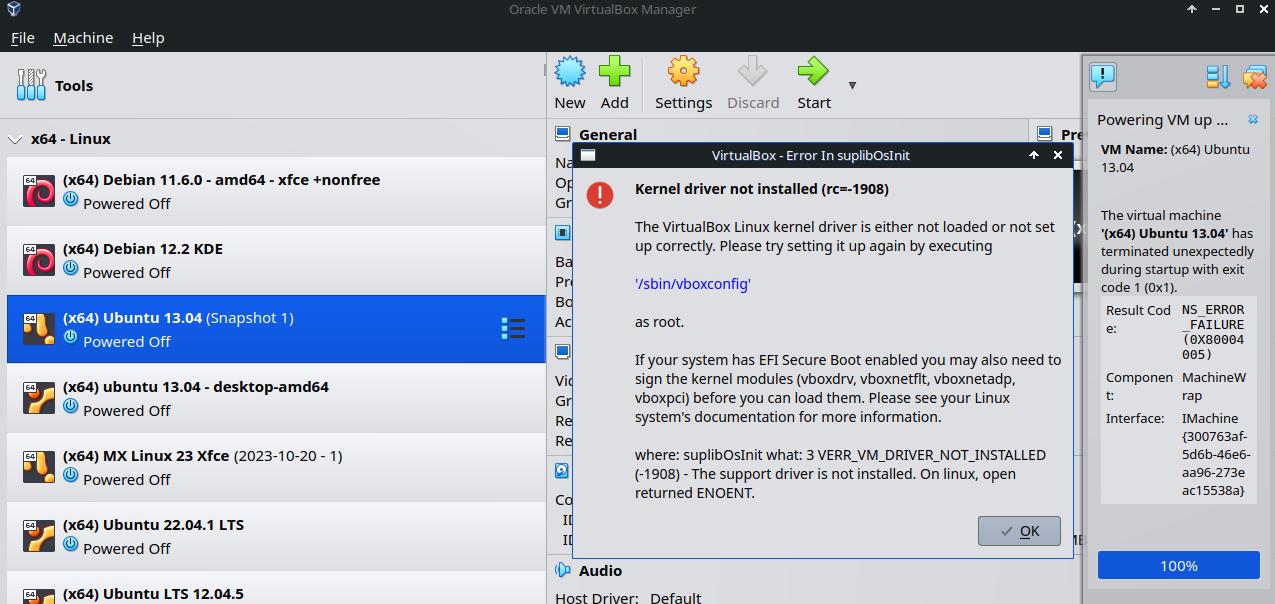
Task: Click the notification sort order icon
Action: [x=1218, y=76]
